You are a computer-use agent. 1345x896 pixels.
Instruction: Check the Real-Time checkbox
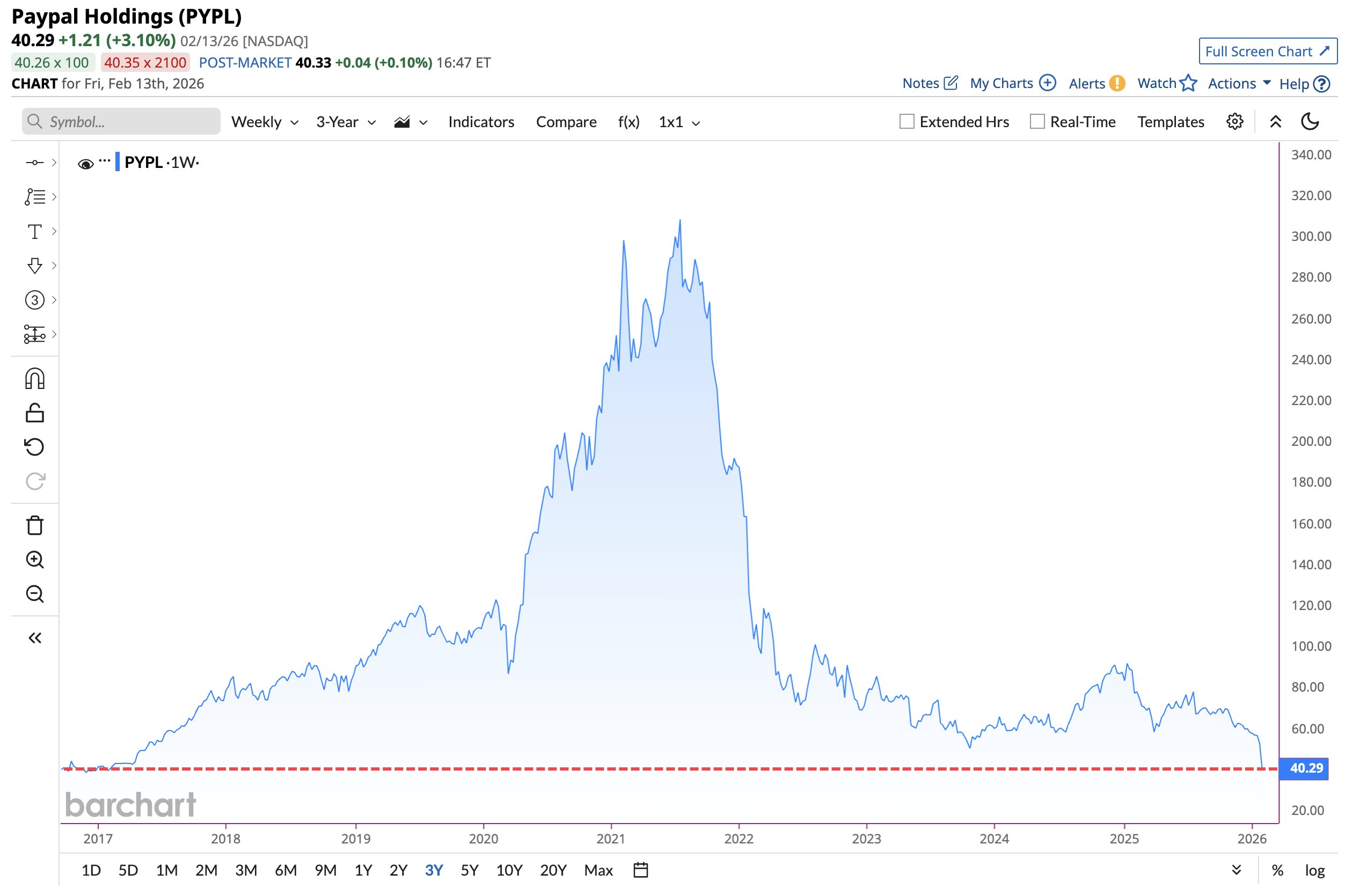pos(1037,122)
